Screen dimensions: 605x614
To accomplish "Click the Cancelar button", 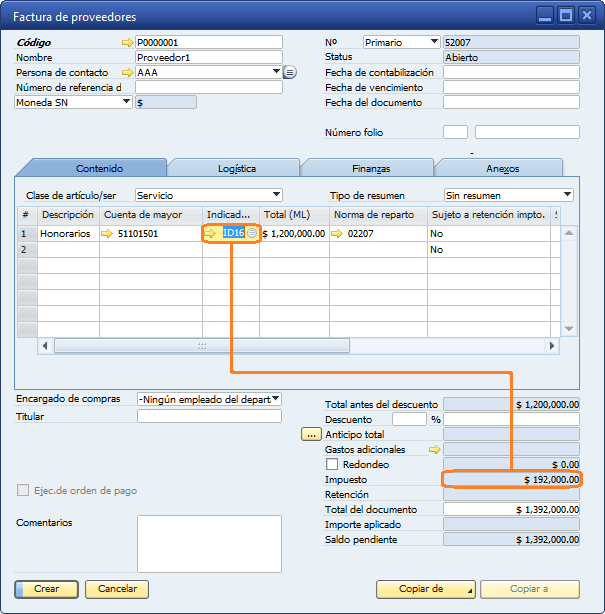I will 116,589.
